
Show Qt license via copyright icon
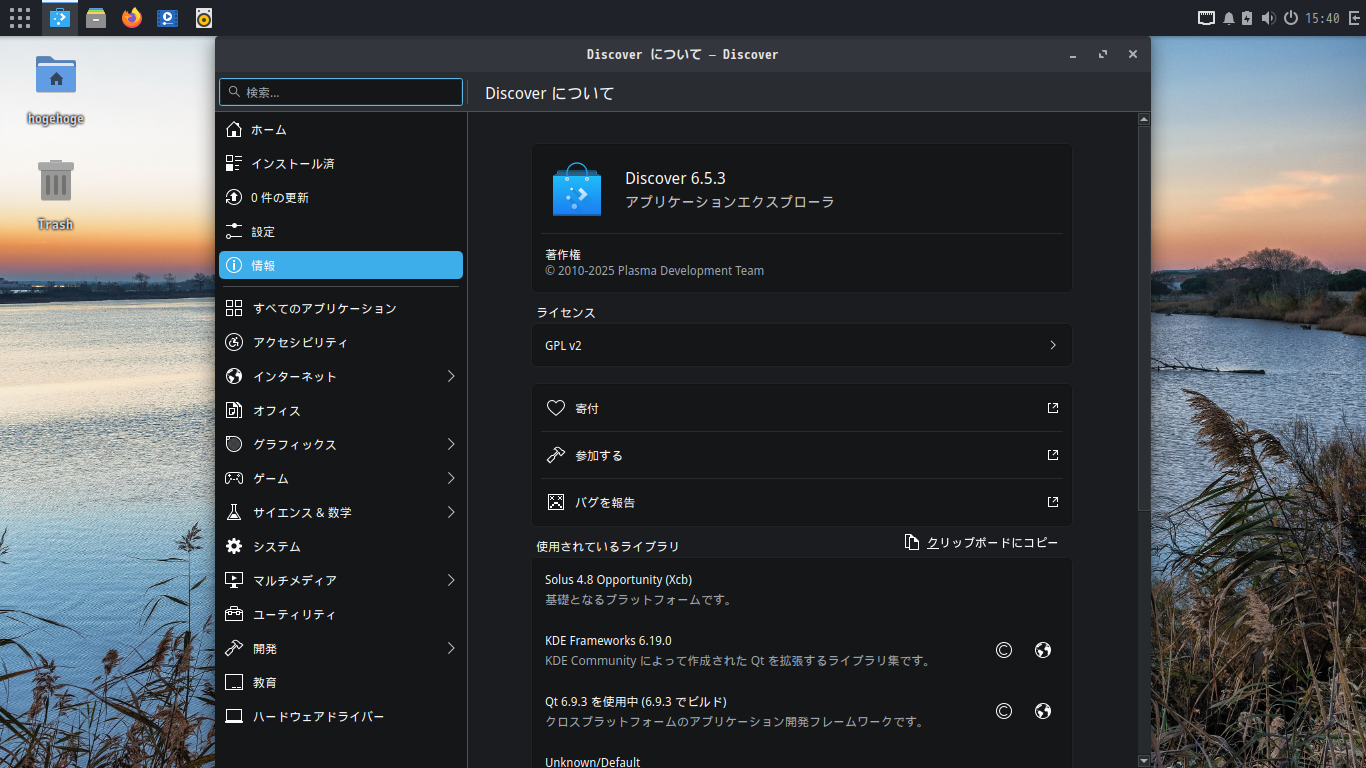tap(1004, 711)
